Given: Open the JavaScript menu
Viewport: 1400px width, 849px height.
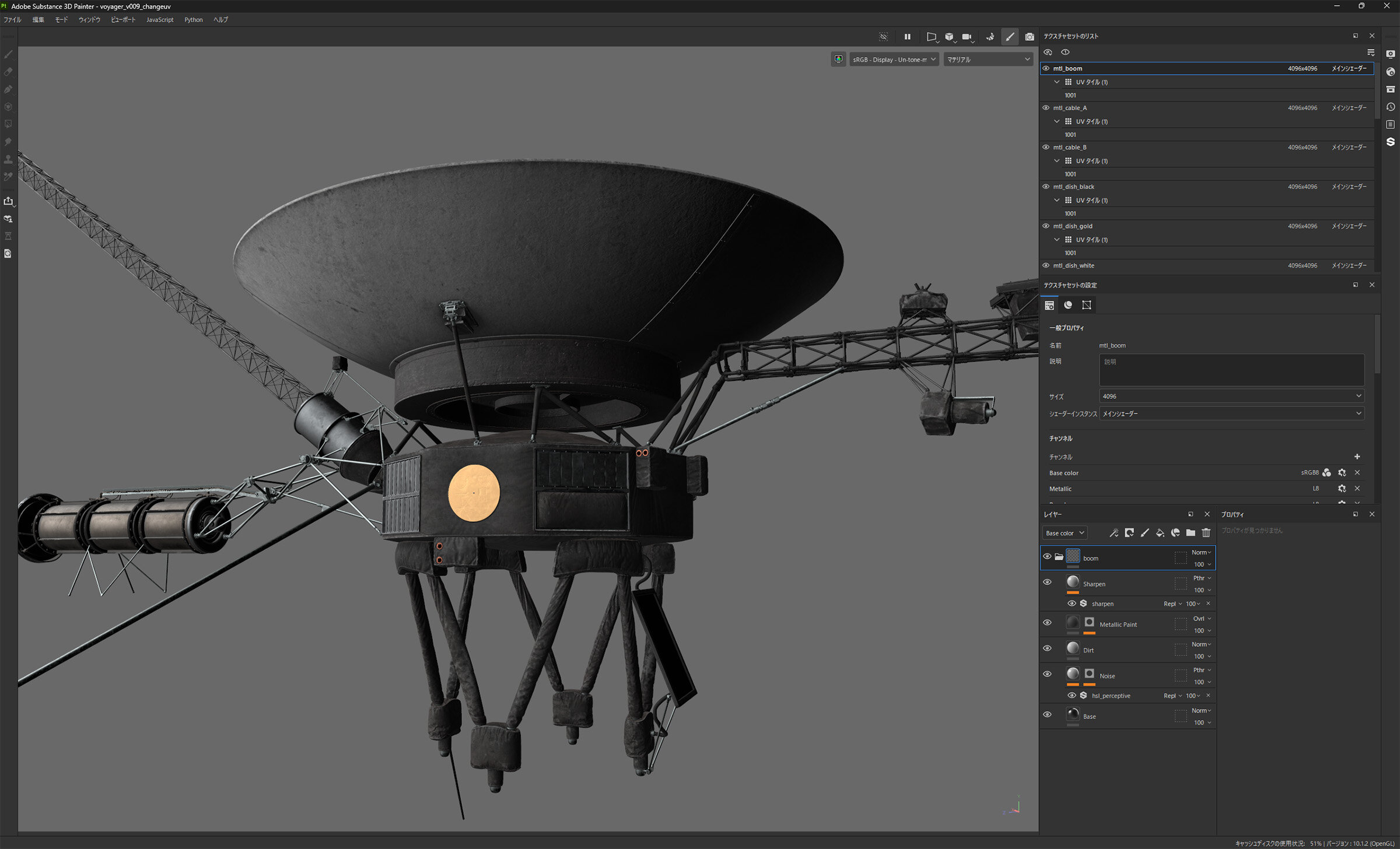Looking at the screenshot, I should 160,20.
